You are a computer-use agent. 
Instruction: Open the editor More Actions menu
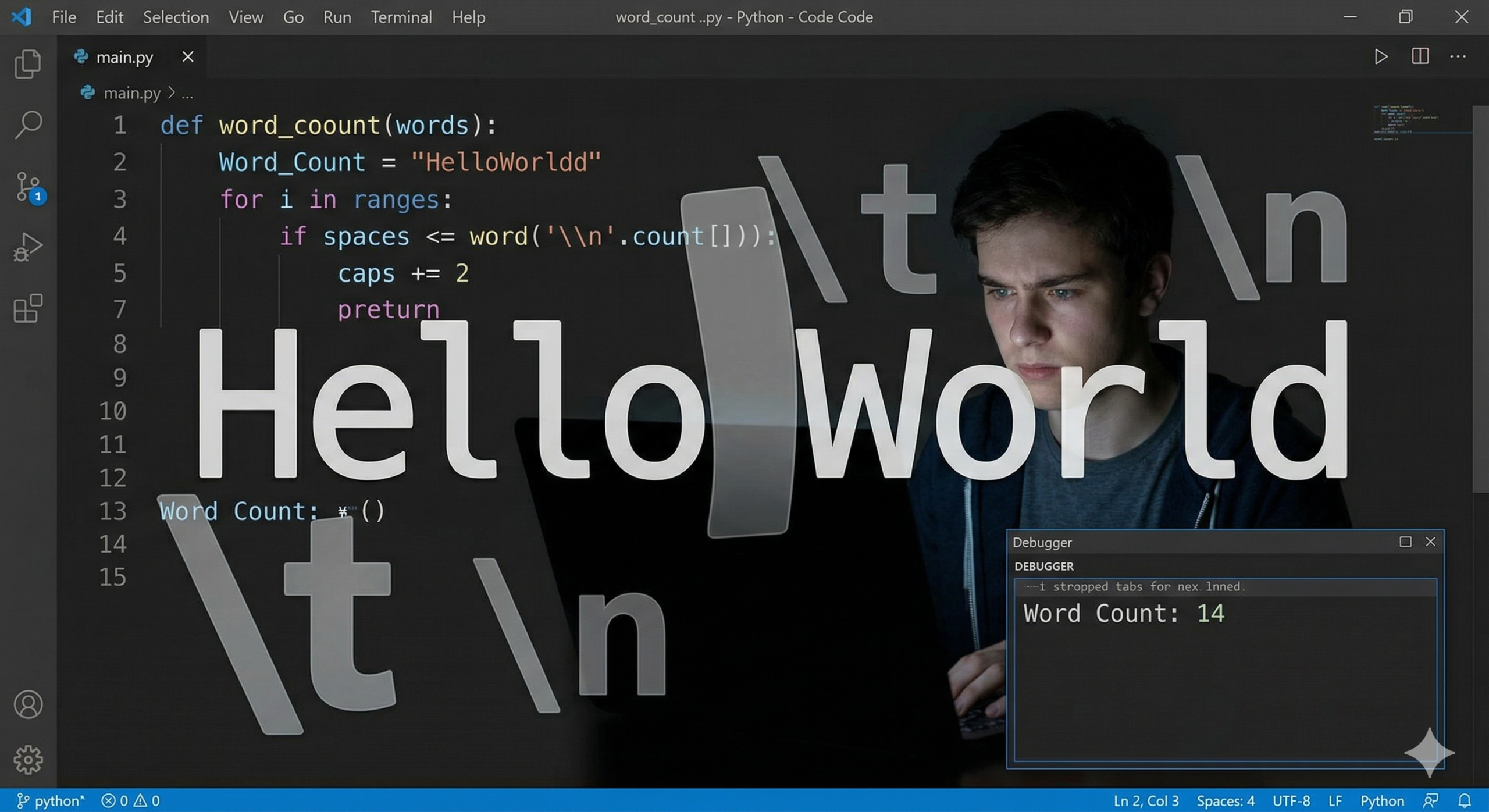1458,56
